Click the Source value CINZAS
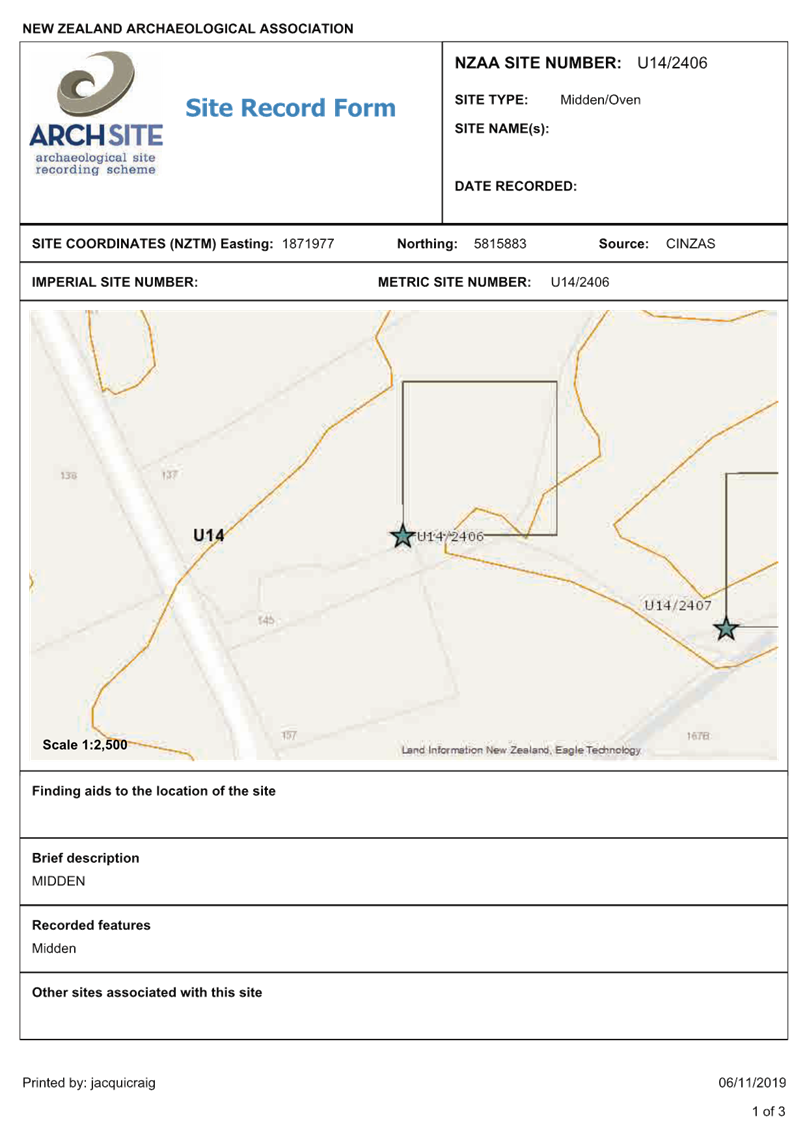Screen dimensions: 807x1140 click(x=691, y=244)
